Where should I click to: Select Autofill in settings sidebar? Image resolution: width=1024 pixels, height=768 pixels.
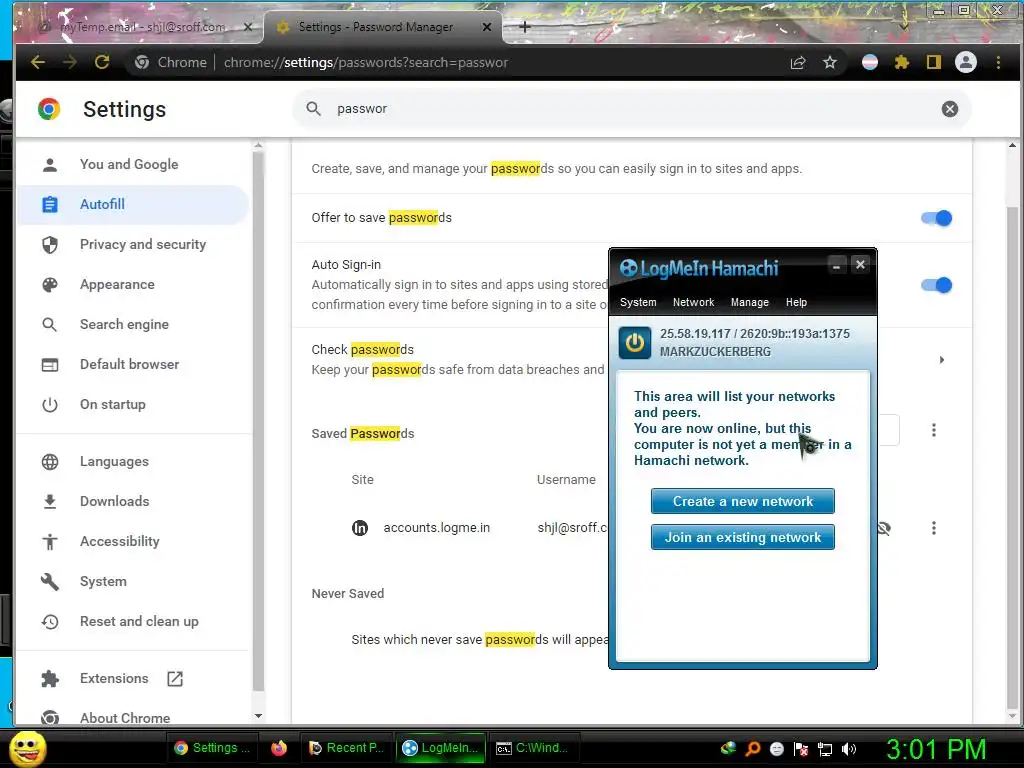point(133,204)
